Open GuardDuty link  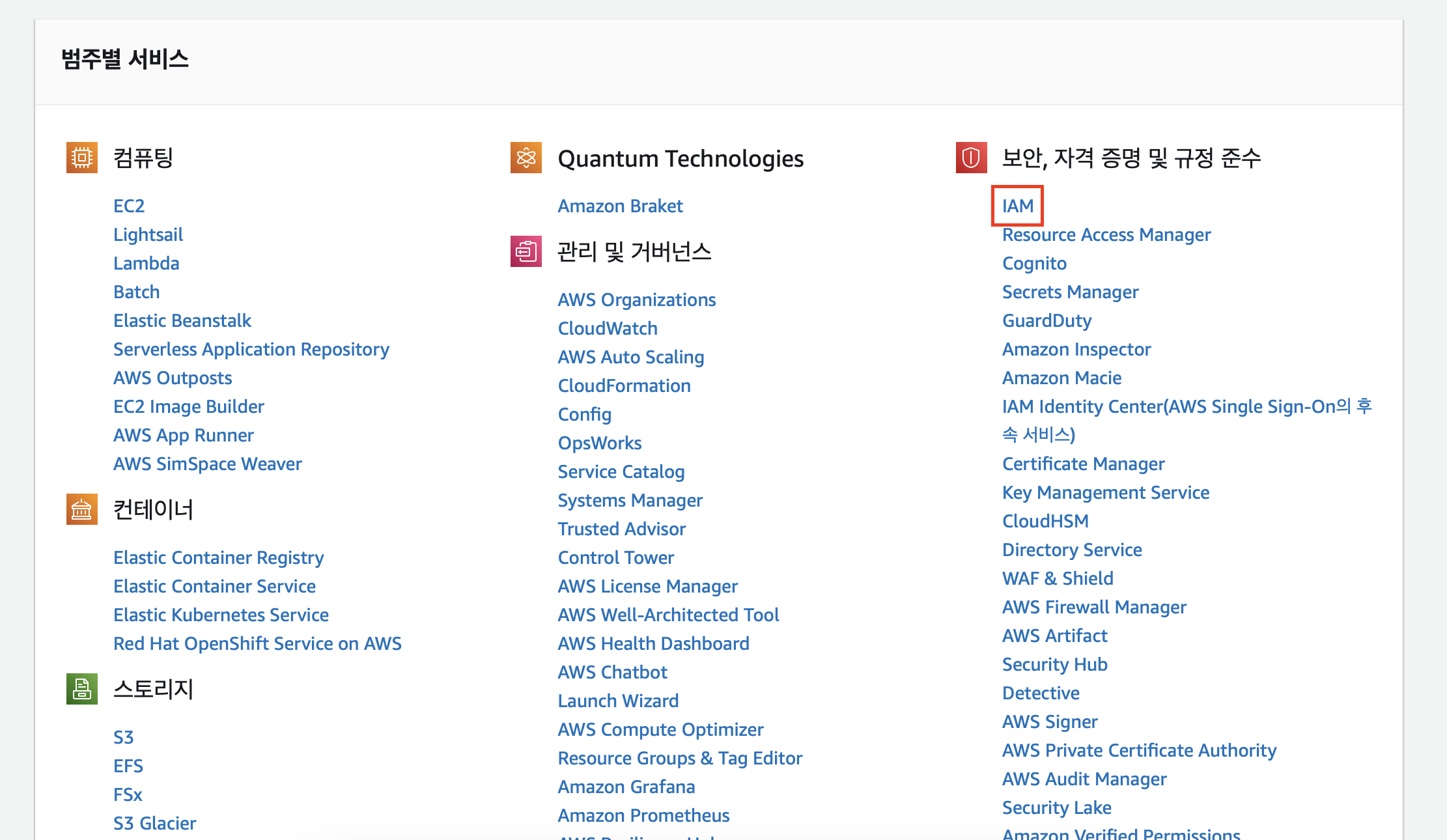1047,321
